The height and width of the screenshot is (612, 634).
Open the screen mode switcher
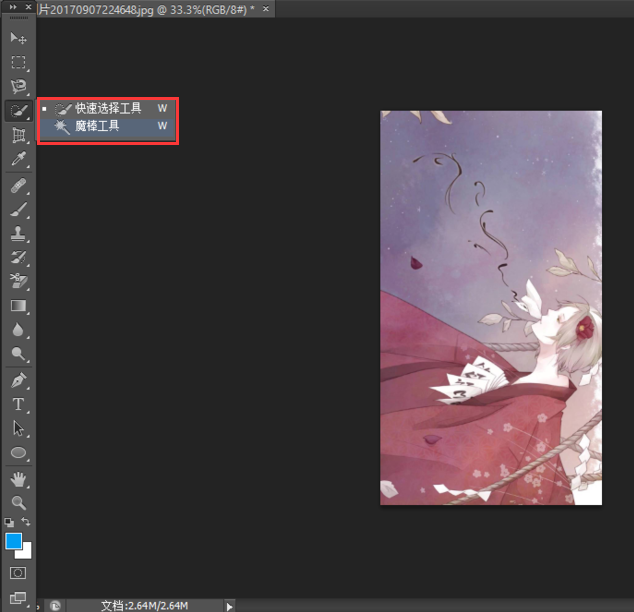coord(18,598)
